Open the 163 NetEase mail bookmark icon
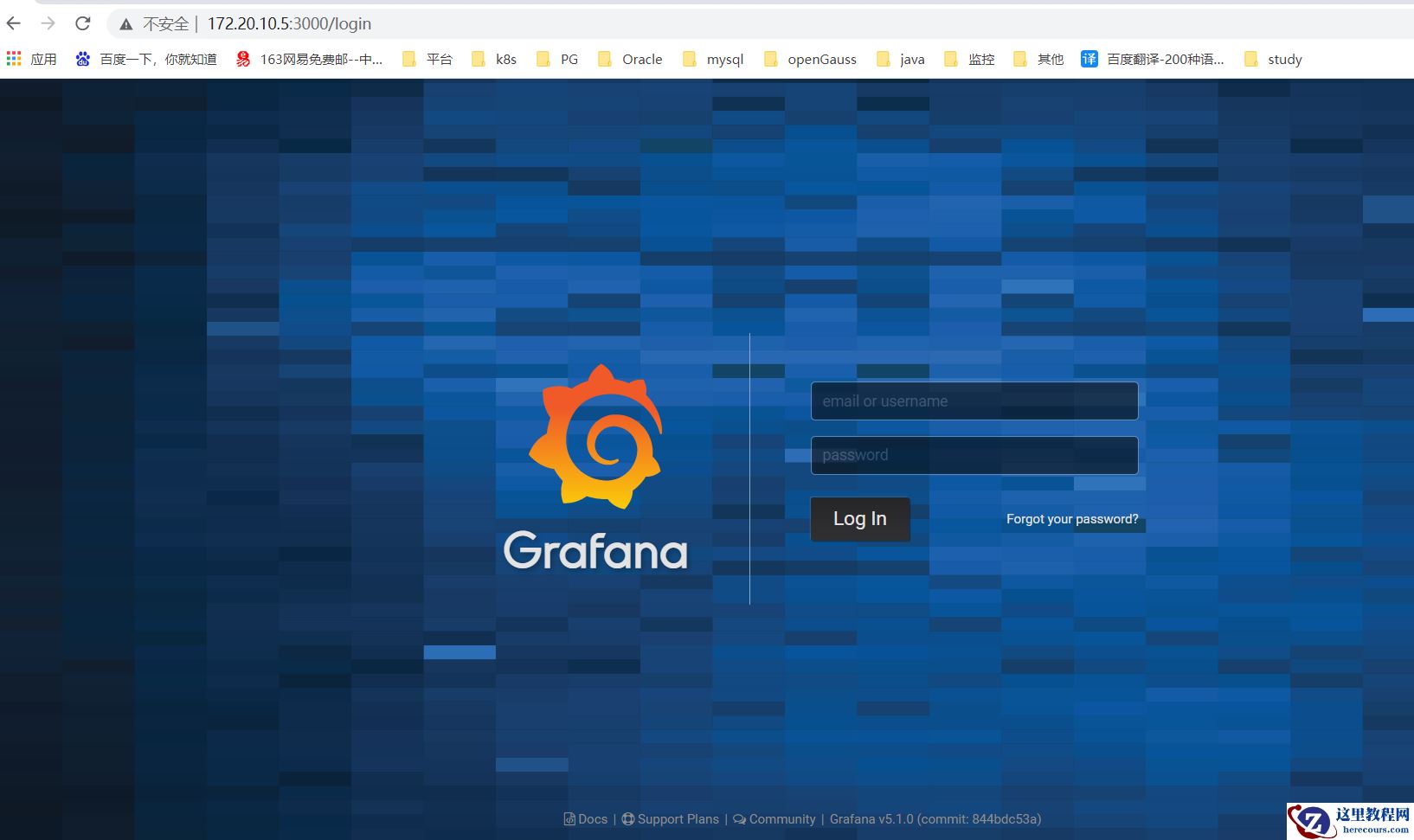This screenshot has width=1414, height=840. [x=243, y=59]
